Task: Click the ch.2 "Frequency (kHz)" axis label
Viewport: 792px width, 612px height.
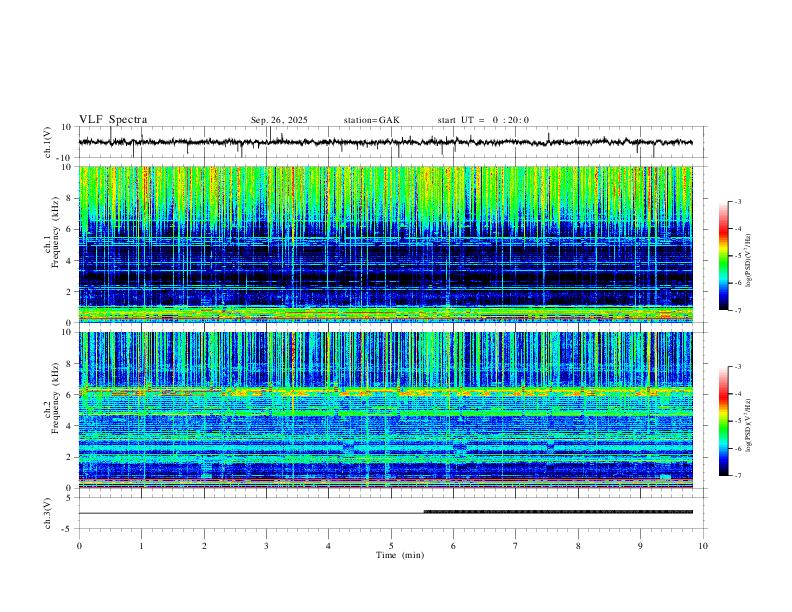Action: click(x=55, y=398)
